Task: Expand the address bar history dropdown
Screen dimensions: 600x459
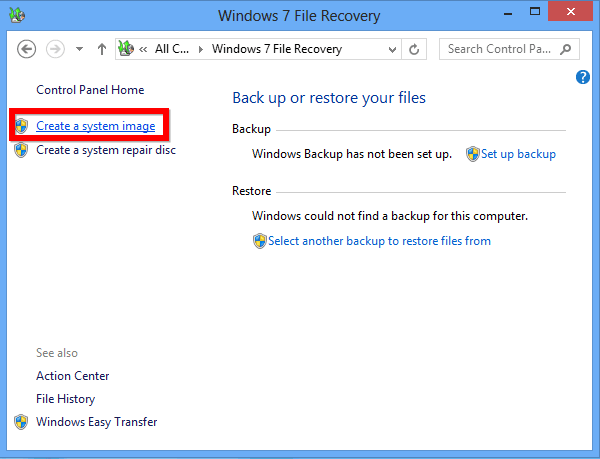Action: click(394, 49)
